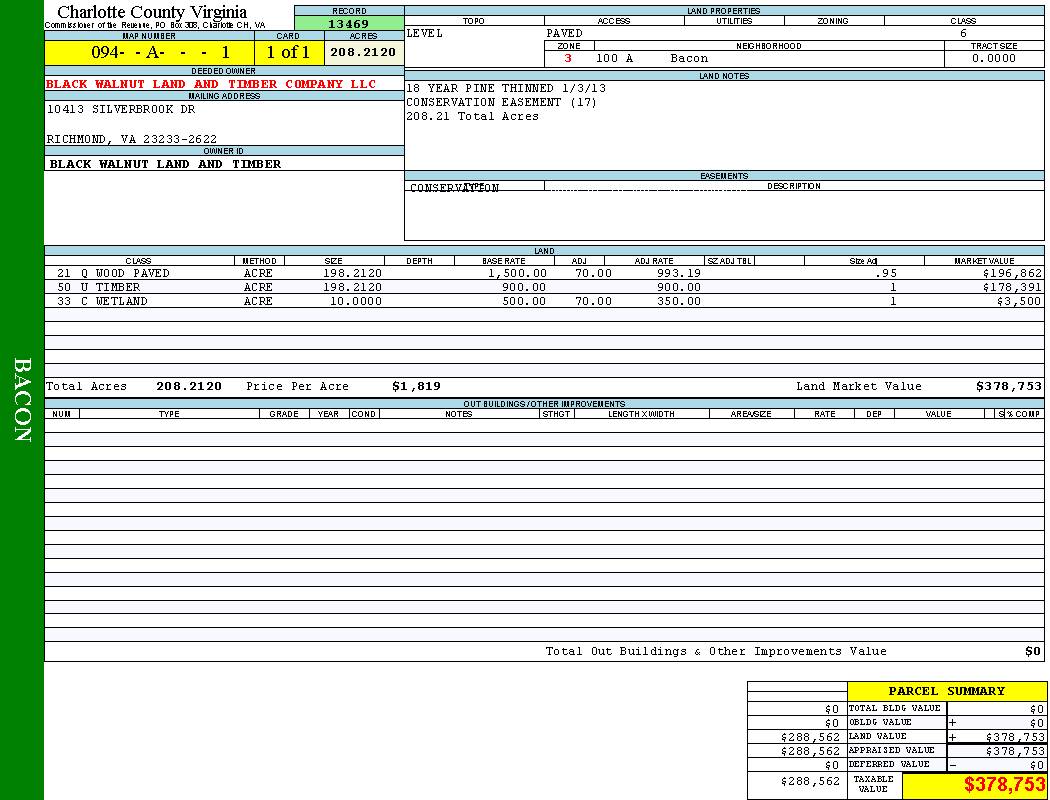This screenshot has width=1050, height=800.
Task: Select the owner ID Black Walnut Land and Timber
Action: [165, 164]
